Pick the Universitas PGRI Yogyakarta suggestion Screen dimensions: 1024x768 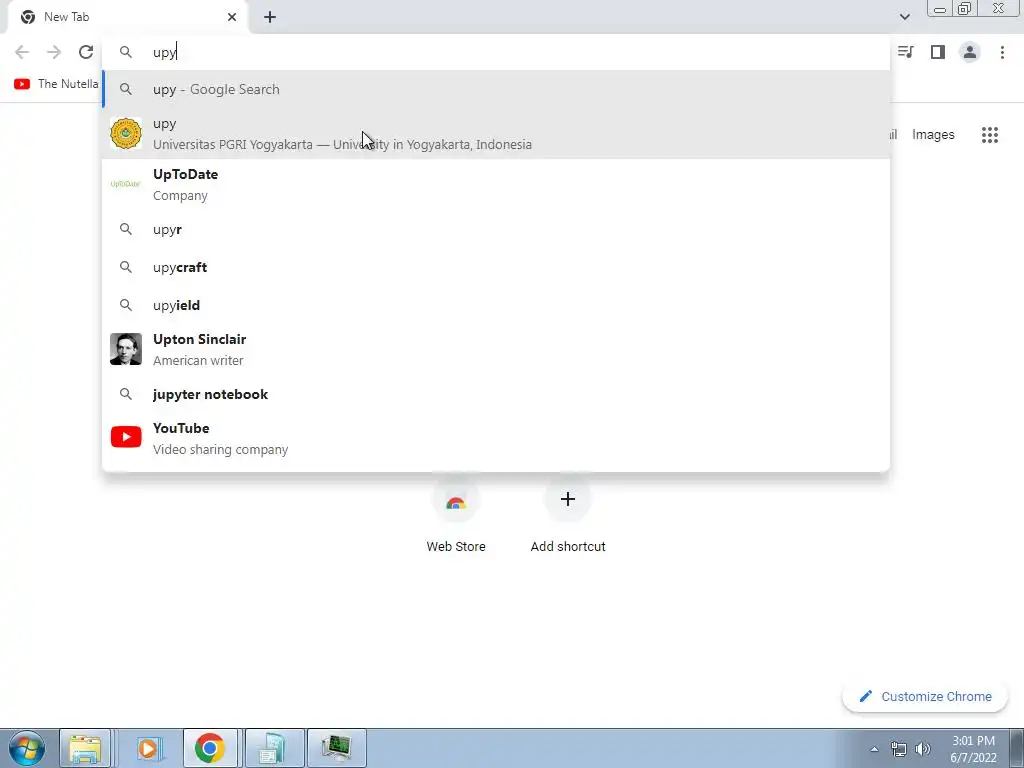coord(496,134)
